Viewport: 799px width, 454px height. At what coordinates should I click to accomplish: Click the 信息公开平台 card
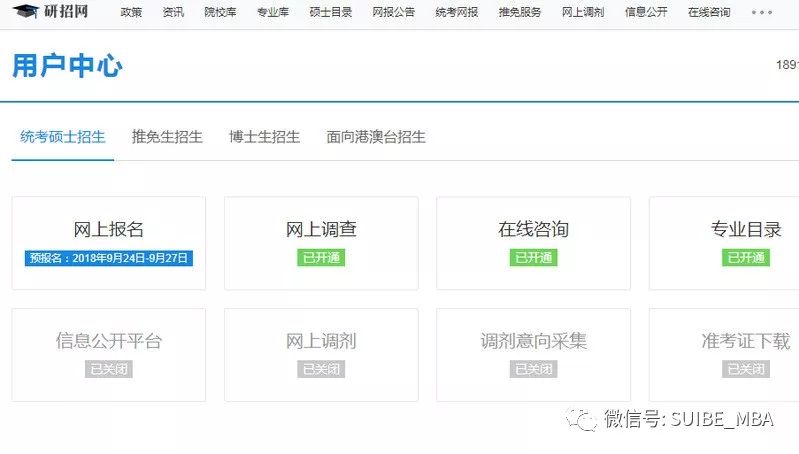pos(108,354)
